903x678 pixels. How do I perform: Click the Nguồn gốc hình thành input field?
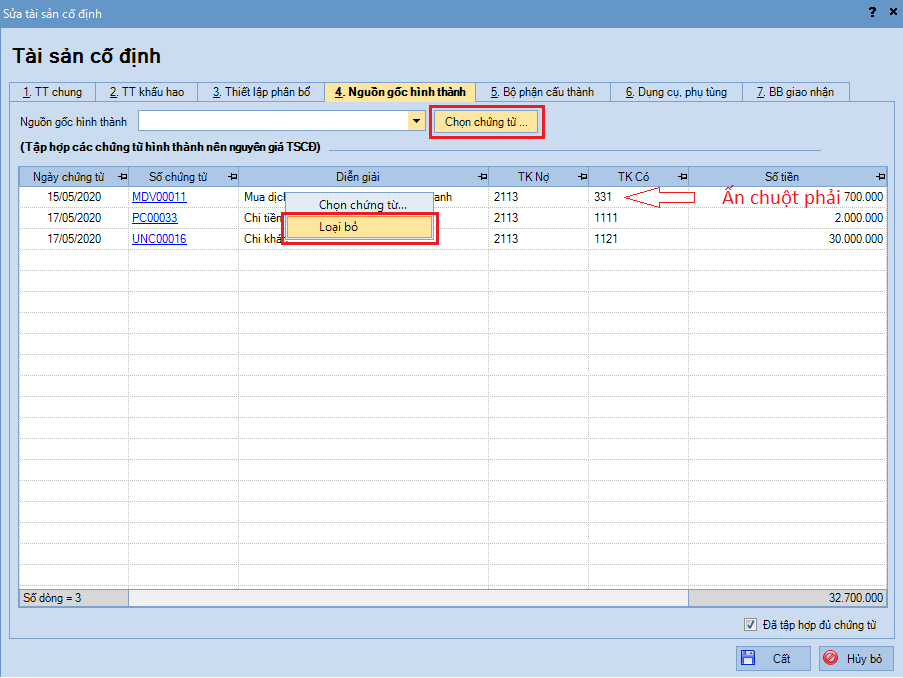click(273, 122)
